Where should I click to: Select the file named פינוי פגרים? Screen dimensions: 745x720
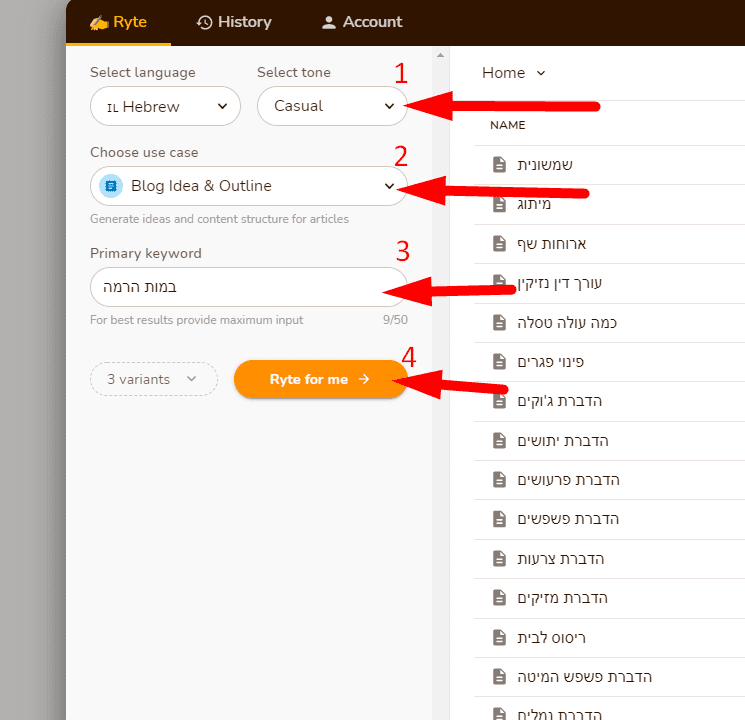pos(551,362)
